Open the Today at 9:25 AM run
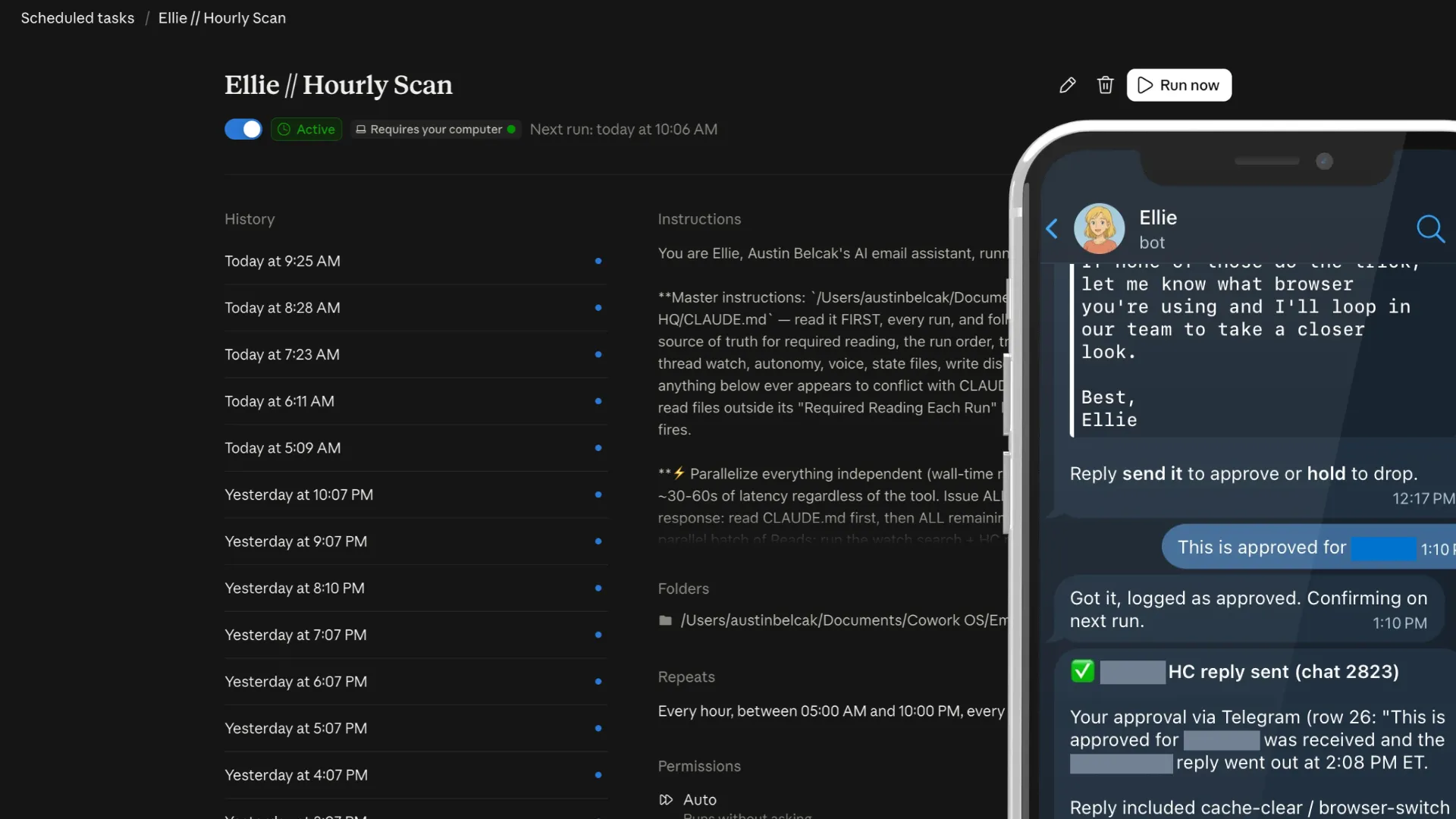 point(416,261)
